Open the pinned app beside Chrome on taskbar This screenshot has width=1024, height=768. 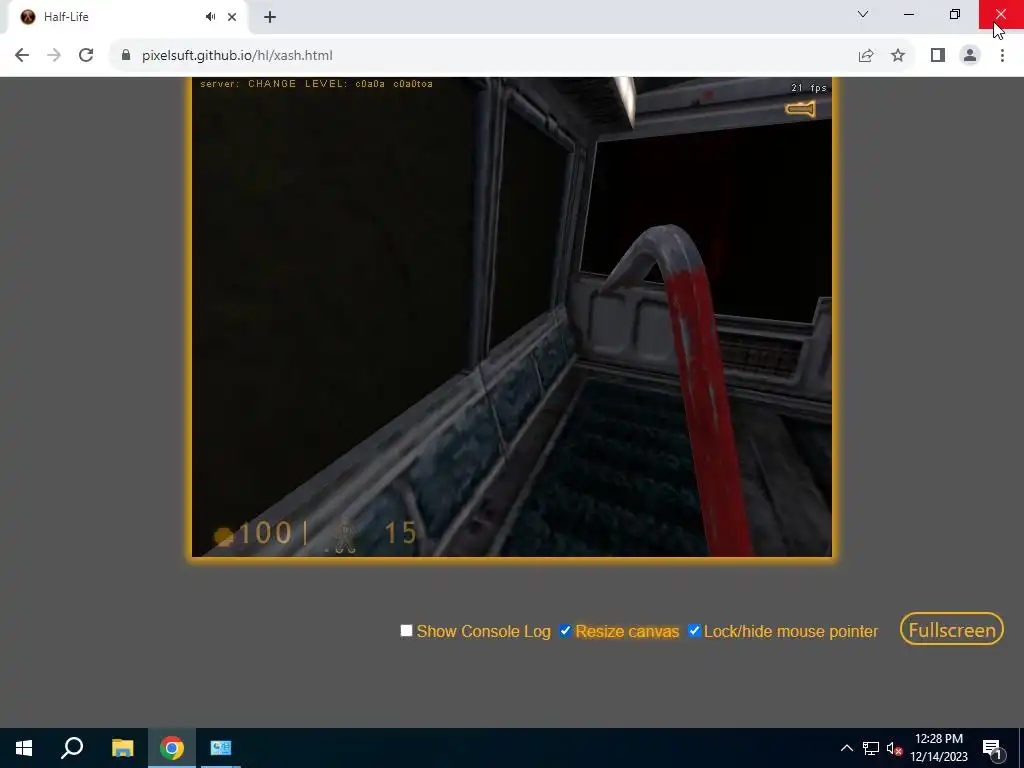221,748
